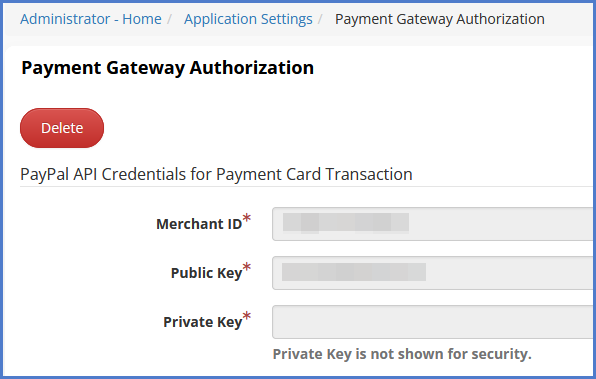
Task: Click the Public Key required asterisk
Action: (x=247, y=267)
